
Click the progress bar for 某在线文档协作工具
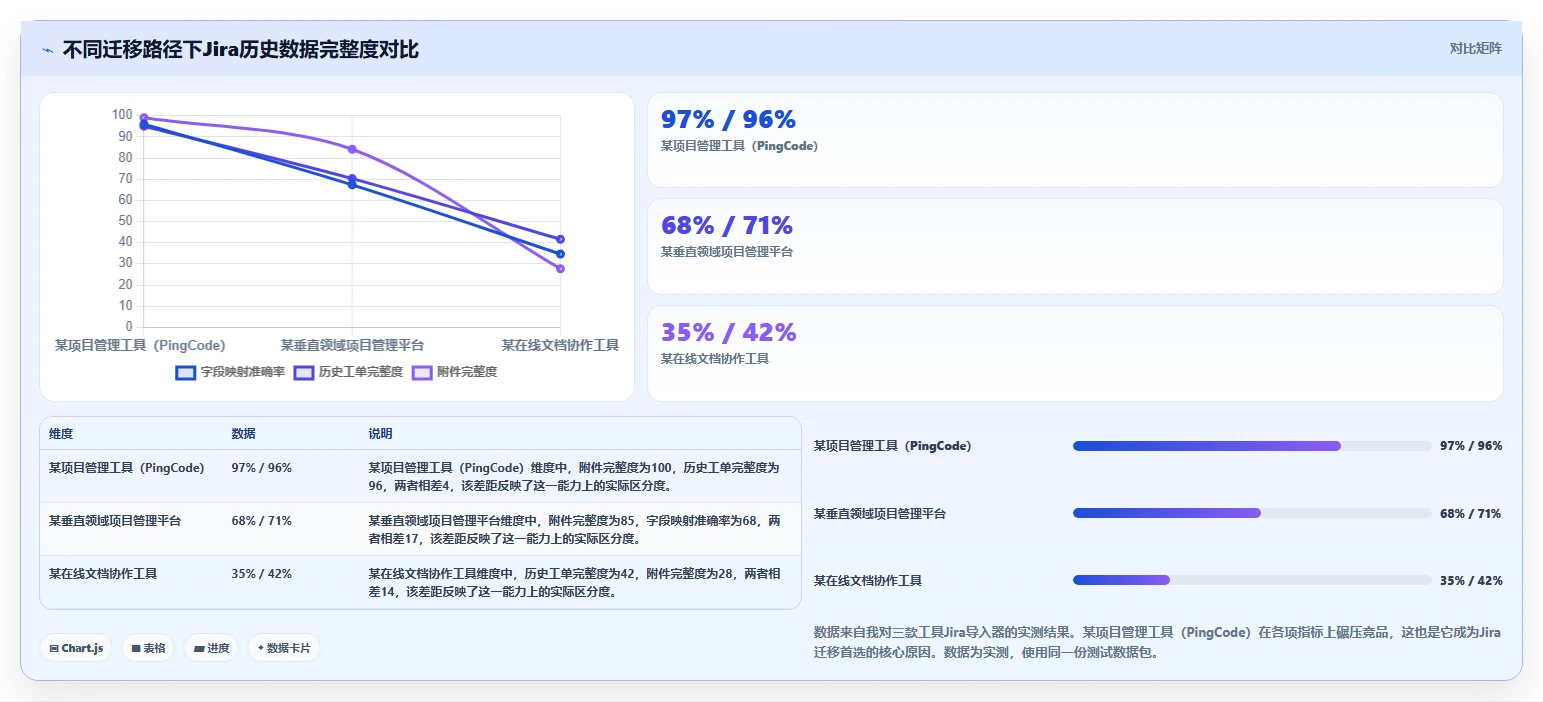tap(1252, 580)
